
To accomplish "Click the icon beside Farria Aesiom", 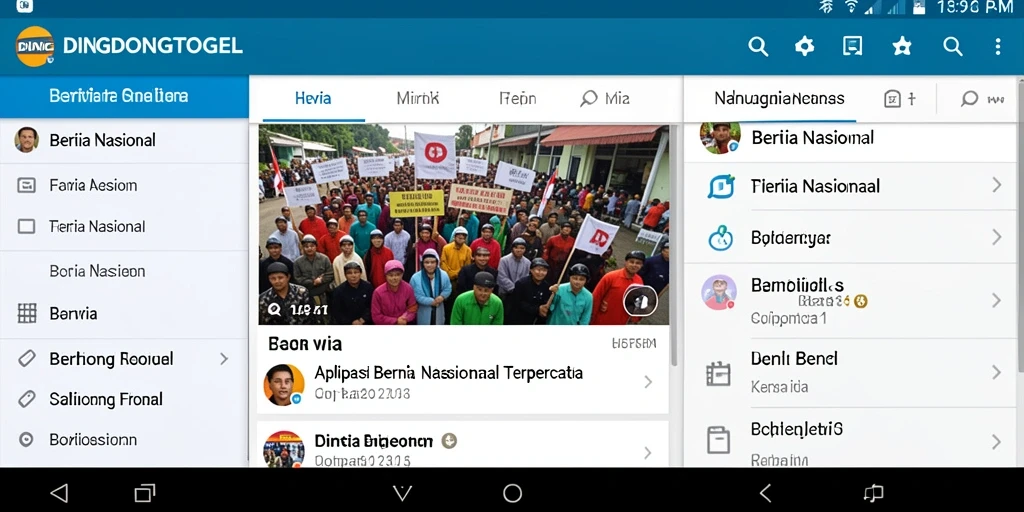I will pyautogui.click(x=26, y=185).
